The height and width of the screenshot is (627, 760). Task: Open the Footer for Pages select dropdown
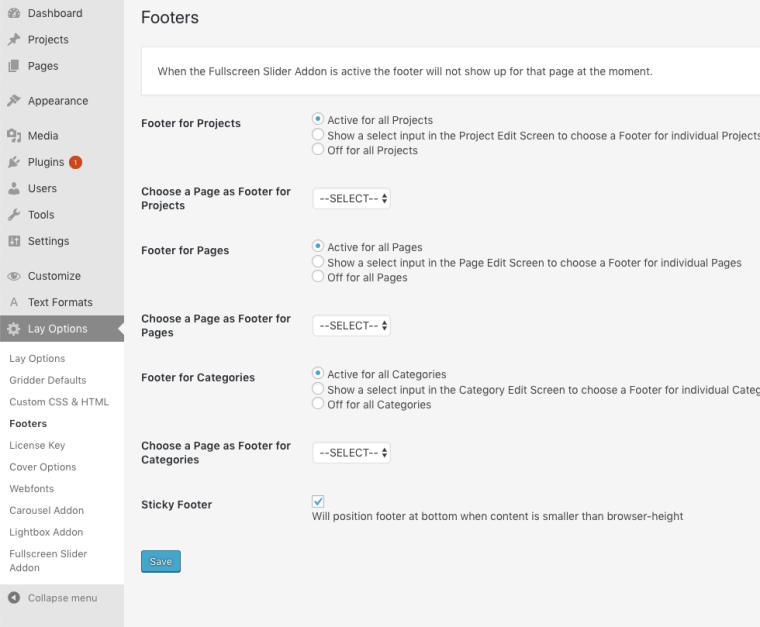351,326
